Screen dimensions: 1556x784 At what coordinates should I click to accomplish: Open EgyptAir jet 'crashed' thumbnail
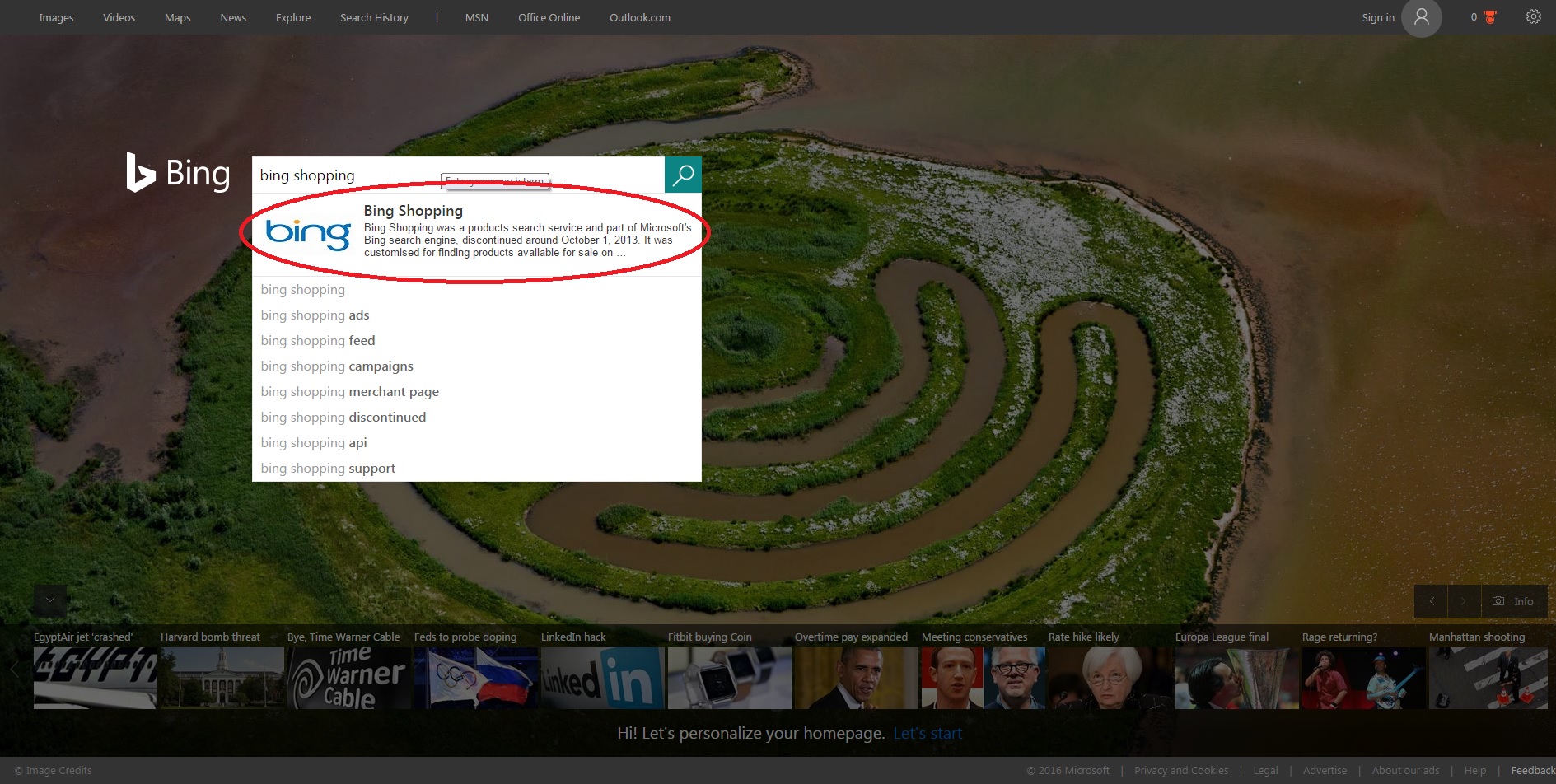[96, 678]
